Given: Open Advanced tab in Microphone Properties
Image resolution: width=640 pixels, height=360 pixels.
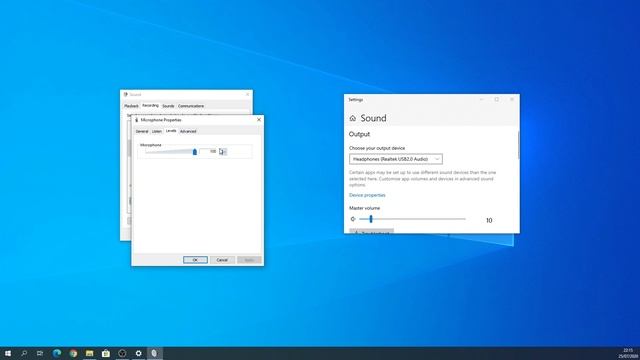Looking at the screenshot, I should click(188, 131).
